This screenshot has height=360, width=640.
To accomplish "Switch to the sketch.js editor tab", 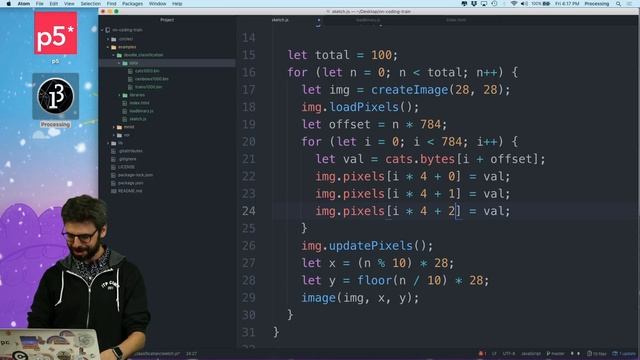I will click(x=280, y=20).
